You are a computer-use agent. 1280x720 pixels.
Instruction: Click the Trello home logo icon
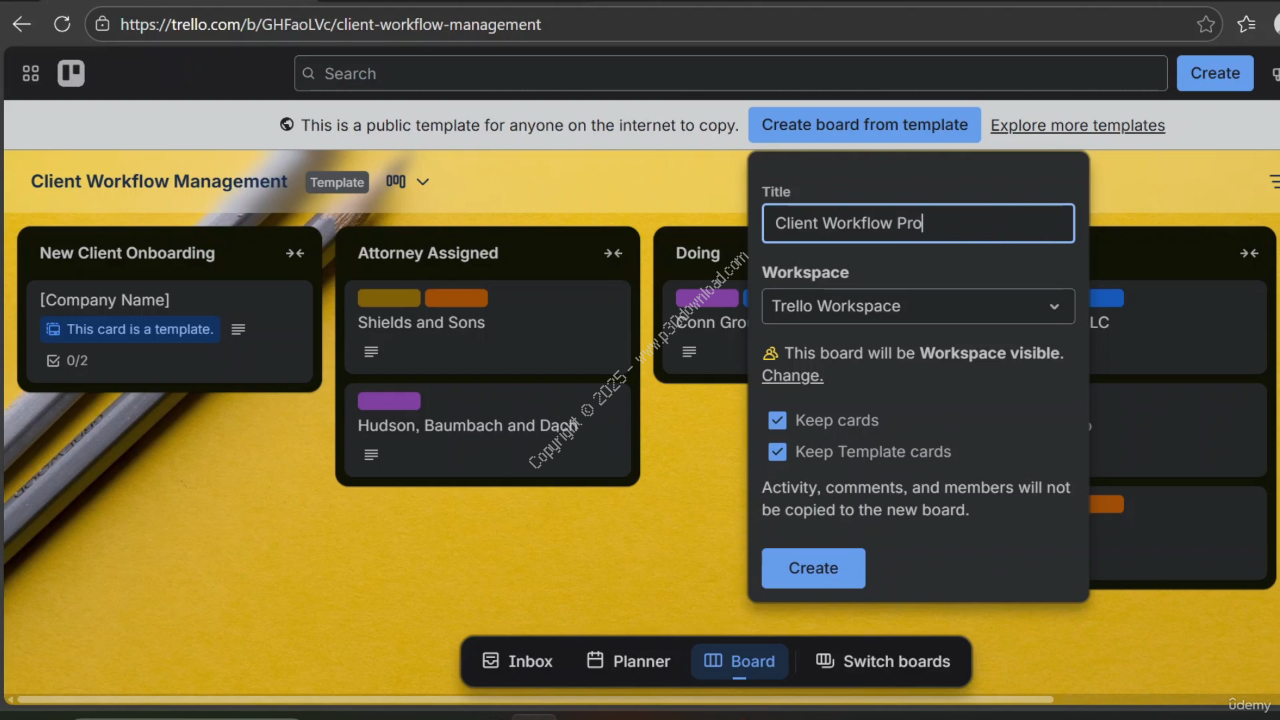point(71,73)
